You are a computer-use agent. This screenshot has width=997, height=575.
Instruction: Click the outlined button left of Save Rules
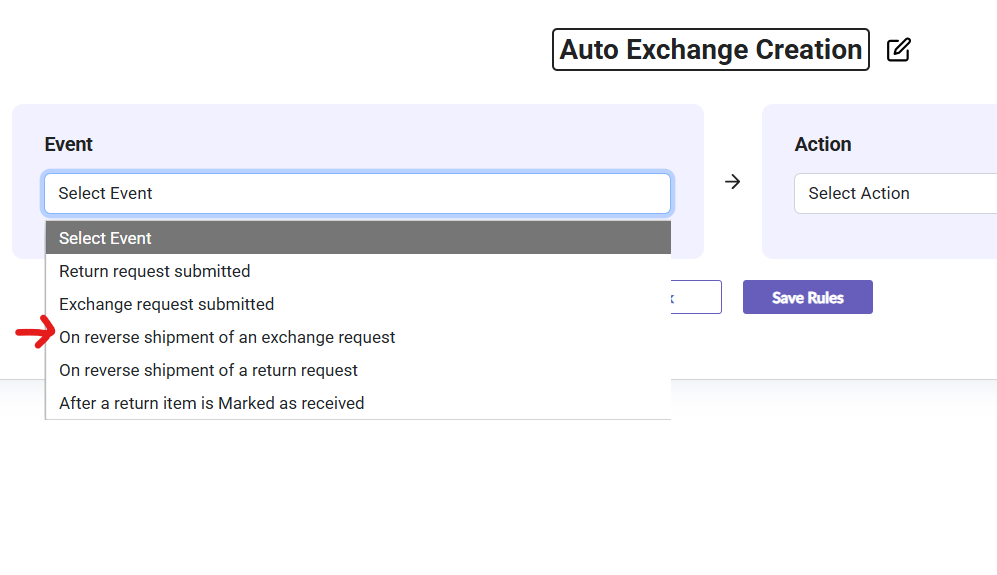click(698, 297)
